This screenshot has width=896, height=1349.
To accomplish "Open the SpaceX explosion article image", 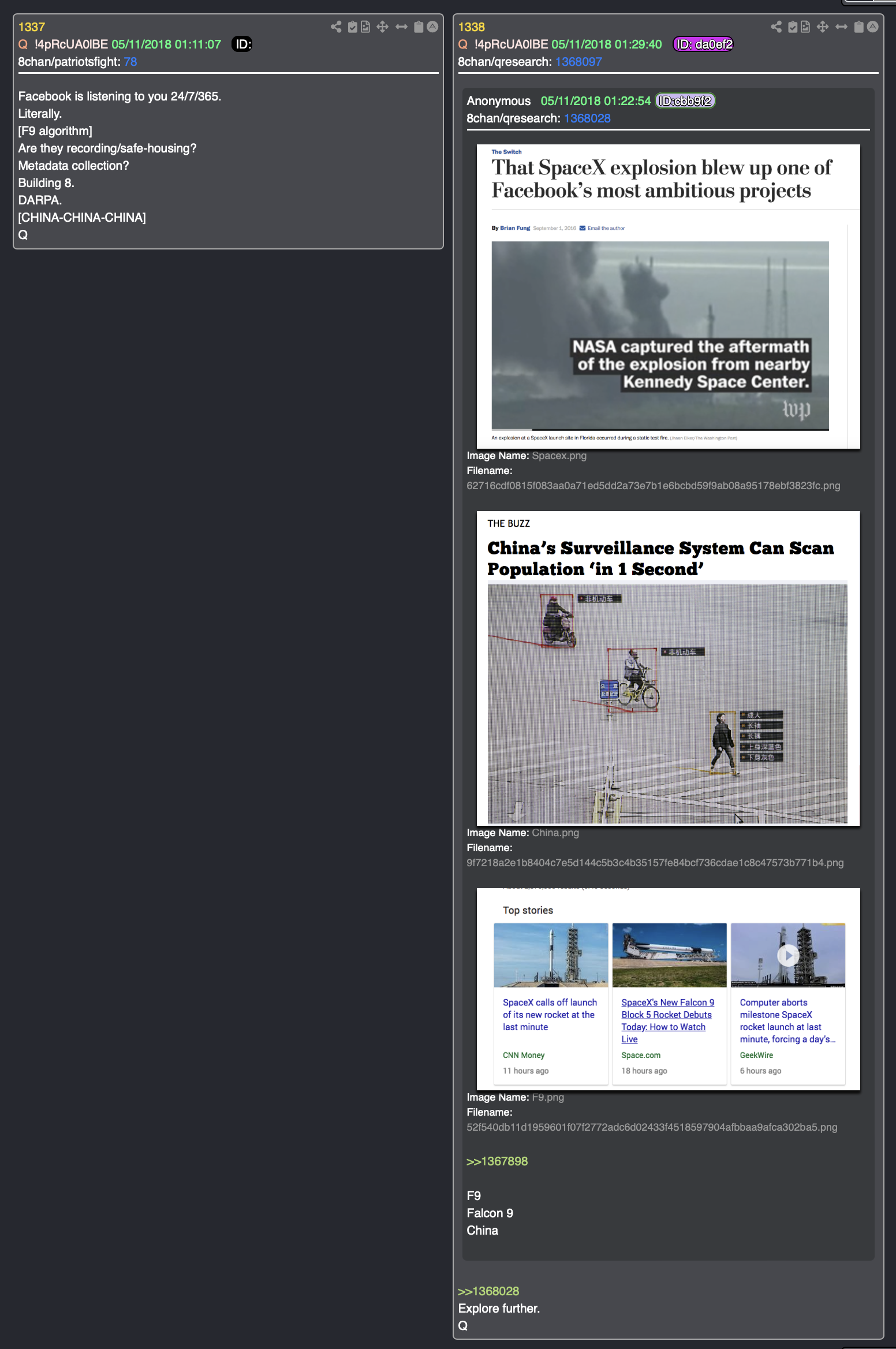I will (x=668, y=296).
